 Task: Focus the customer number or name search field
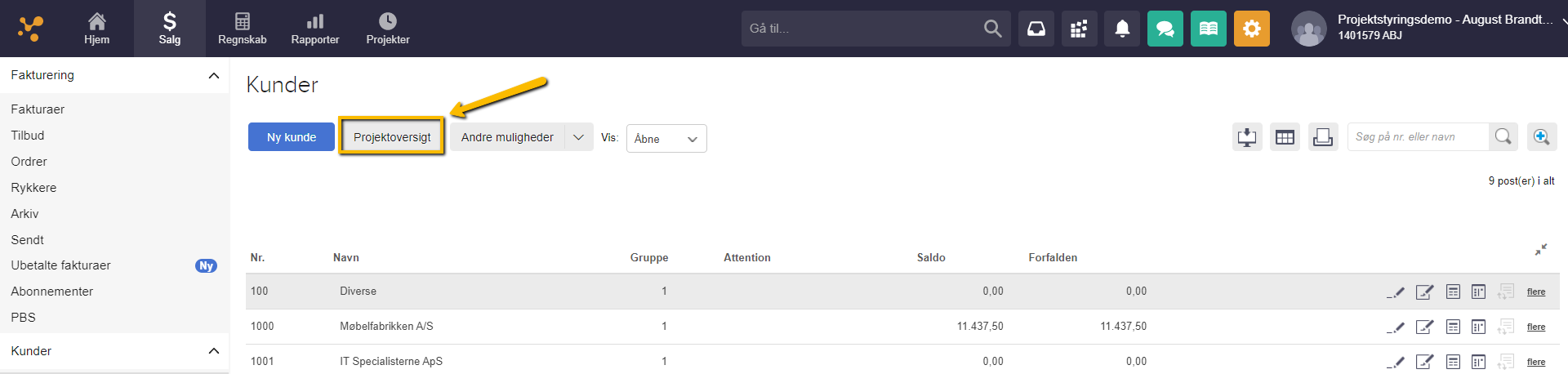pyautogui.click(x=1417, y=137)
